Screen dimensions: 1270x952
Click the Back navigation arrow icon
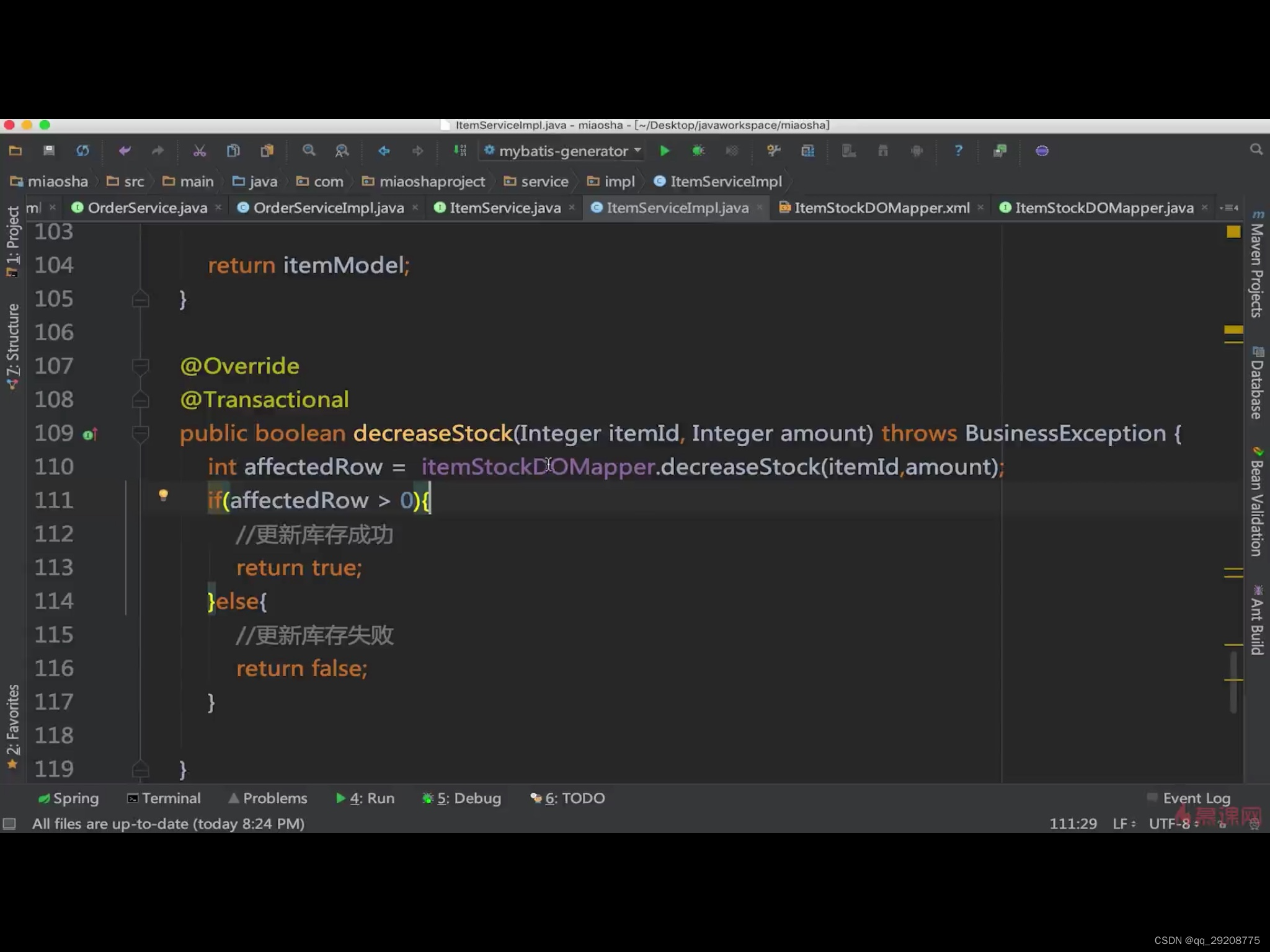384,151
